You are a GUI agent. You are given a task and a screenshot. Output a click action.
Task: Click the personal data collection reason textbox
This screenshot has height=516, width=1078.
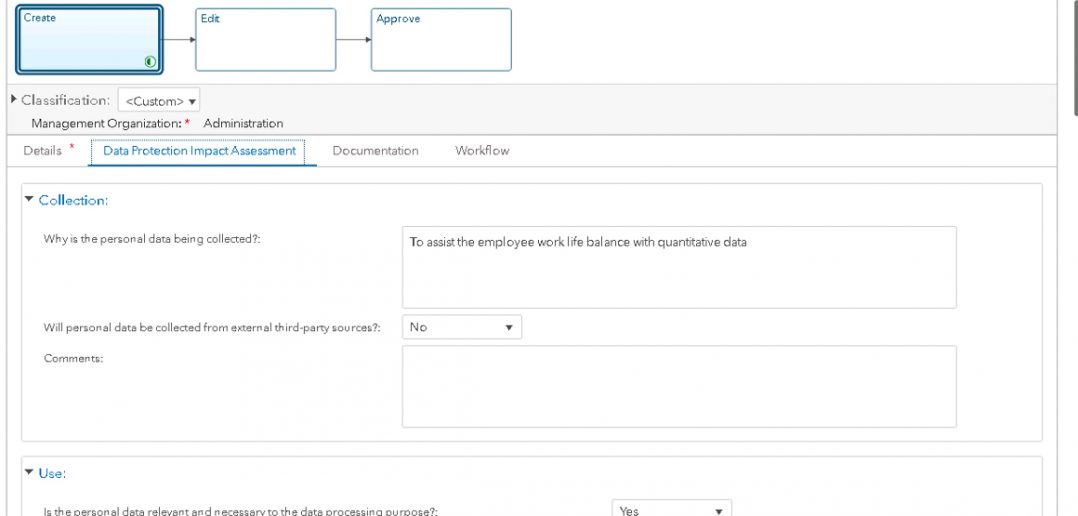(x=679, y=267)
